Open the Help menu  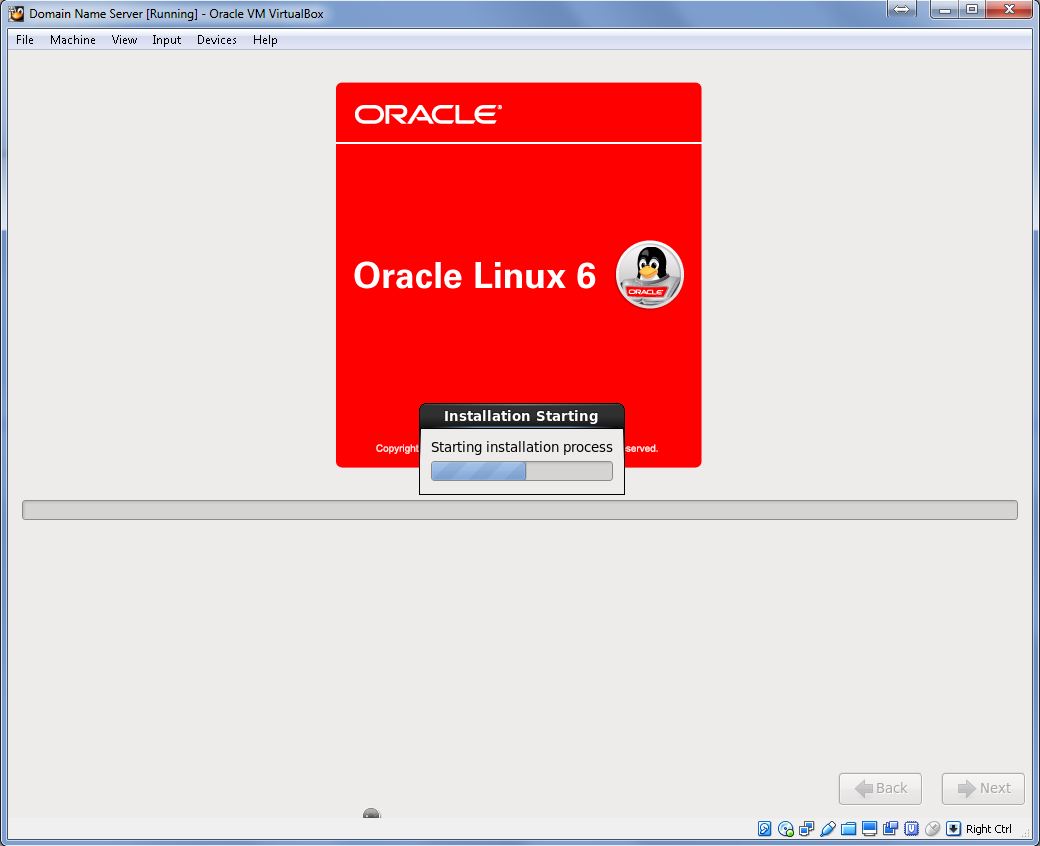pos(265,40)
